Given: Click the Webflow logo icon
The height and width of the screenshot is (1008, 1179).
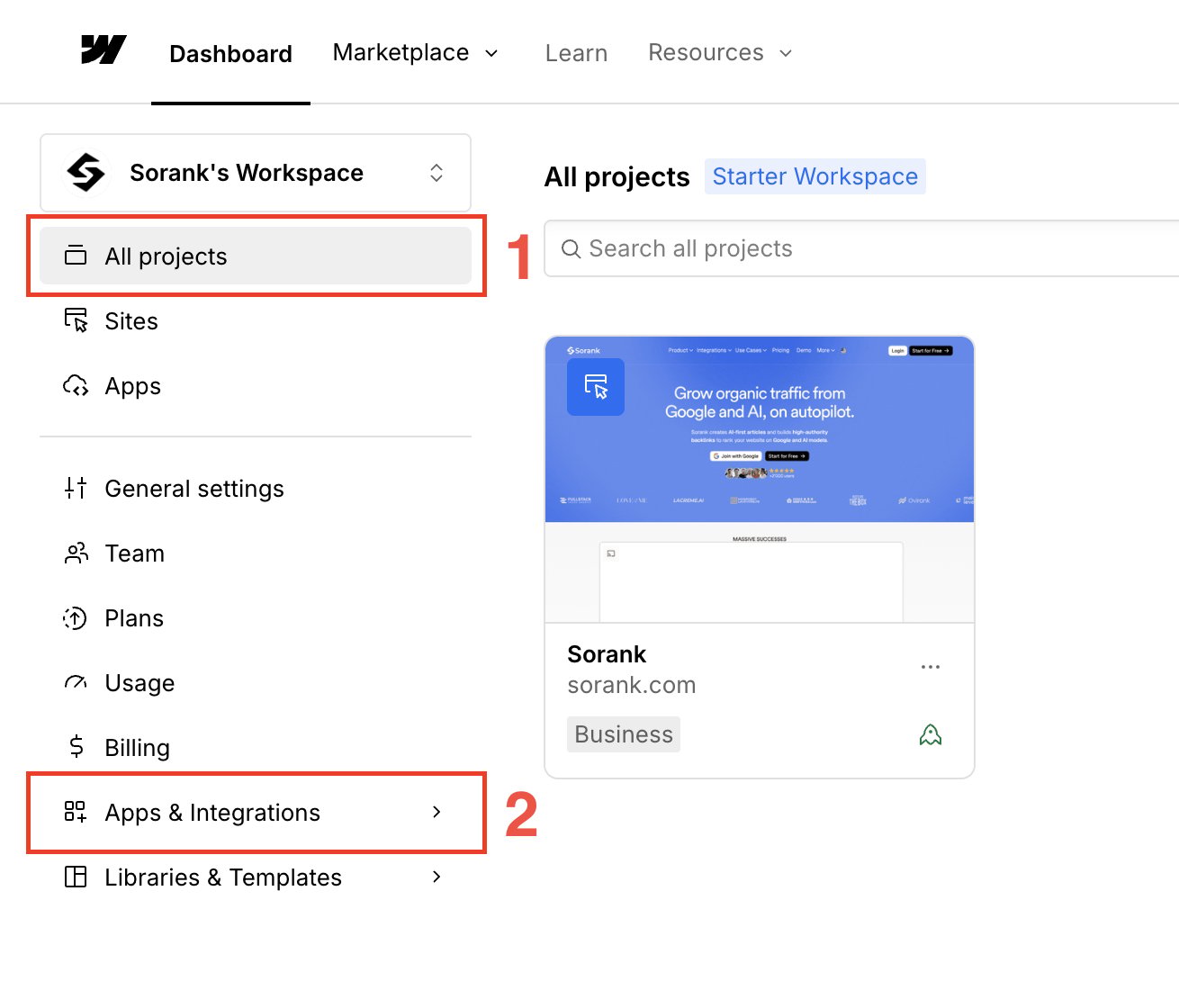Looking at the screenshot, I should point(103,50).
